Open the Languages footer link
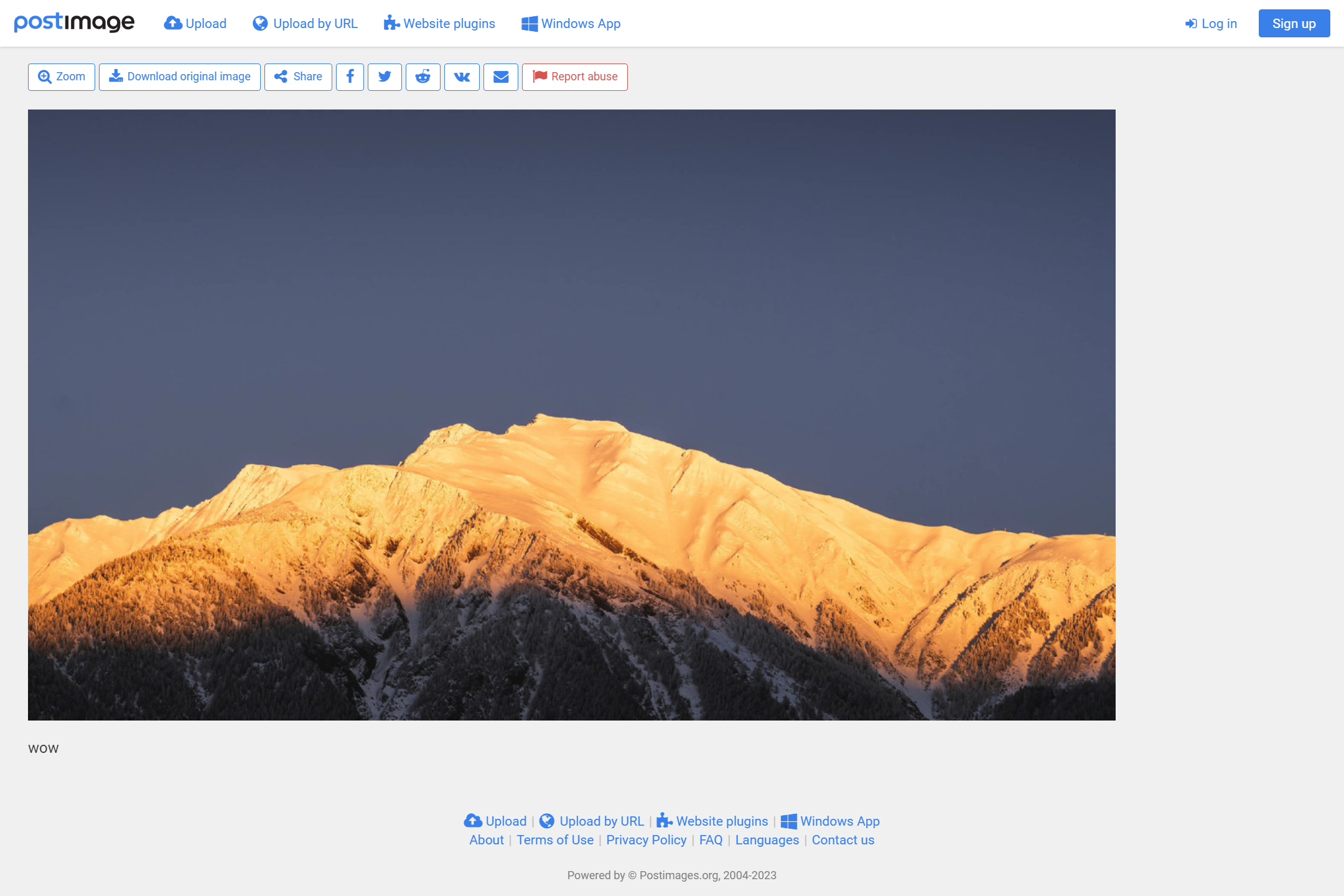The height and width of the screenshot is (896, 1344). point(767,840)
